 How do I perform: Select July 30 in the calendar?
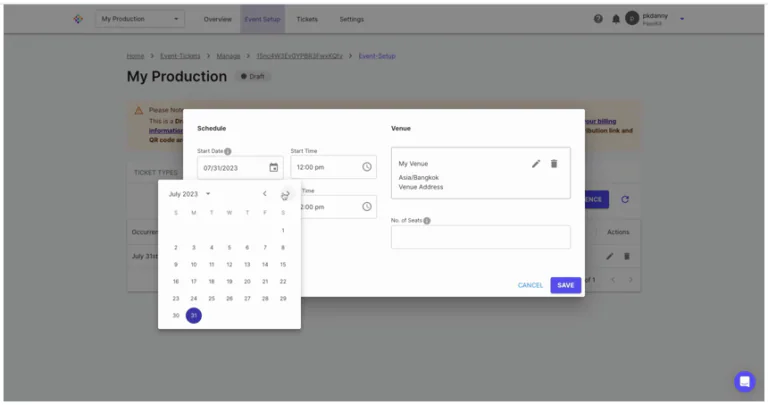coord(176,315)
